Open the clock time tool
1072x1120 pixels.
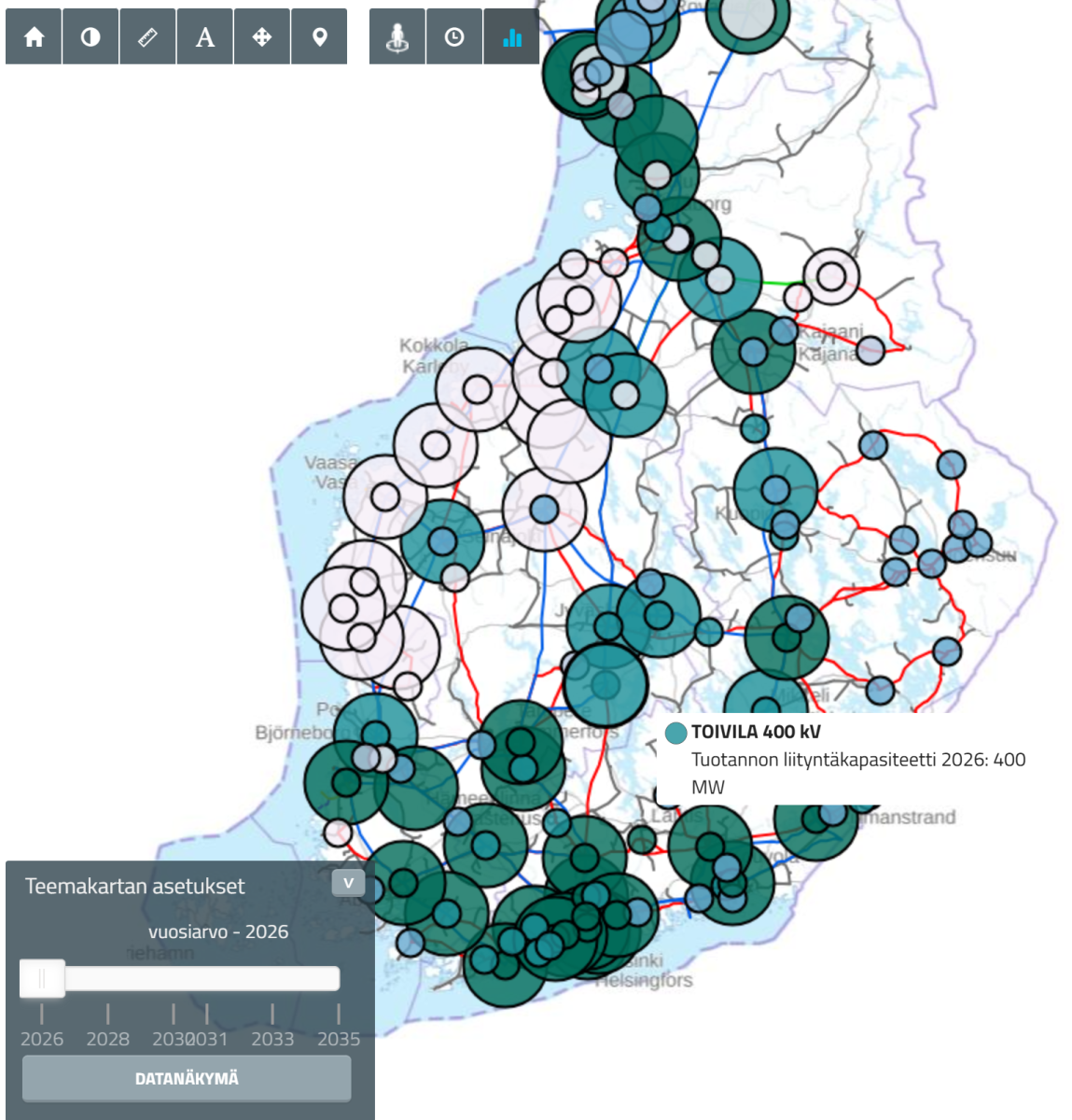click(x=454, y=37)
